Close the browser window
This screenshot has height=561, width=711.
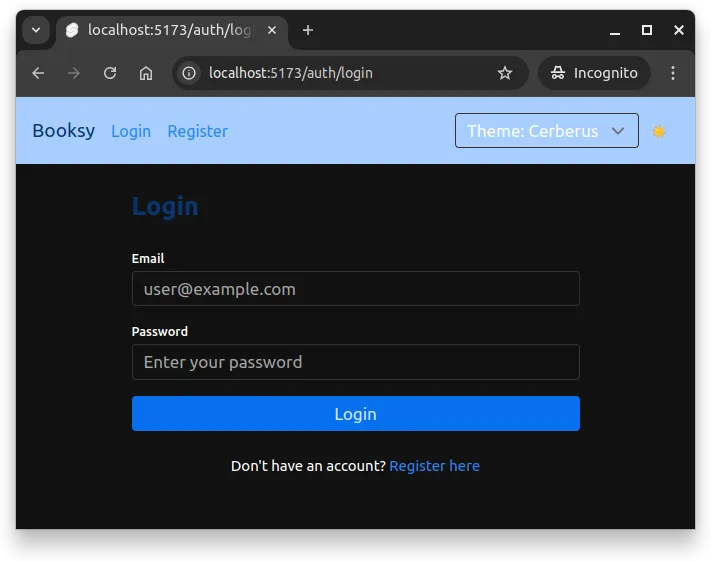click(x=679, y=30)
